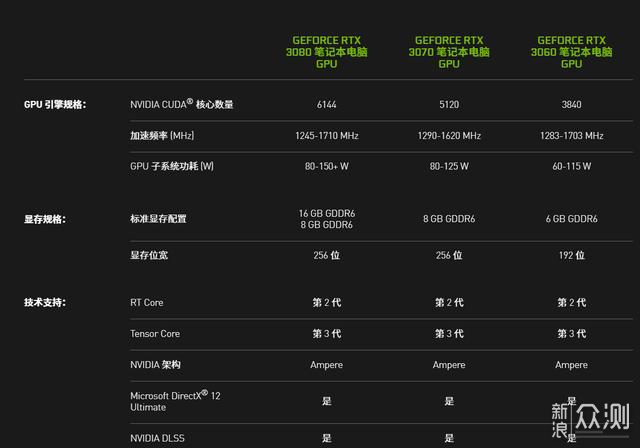Select the '16 GB GDDR6' memory value

click(x=327, y=213)
